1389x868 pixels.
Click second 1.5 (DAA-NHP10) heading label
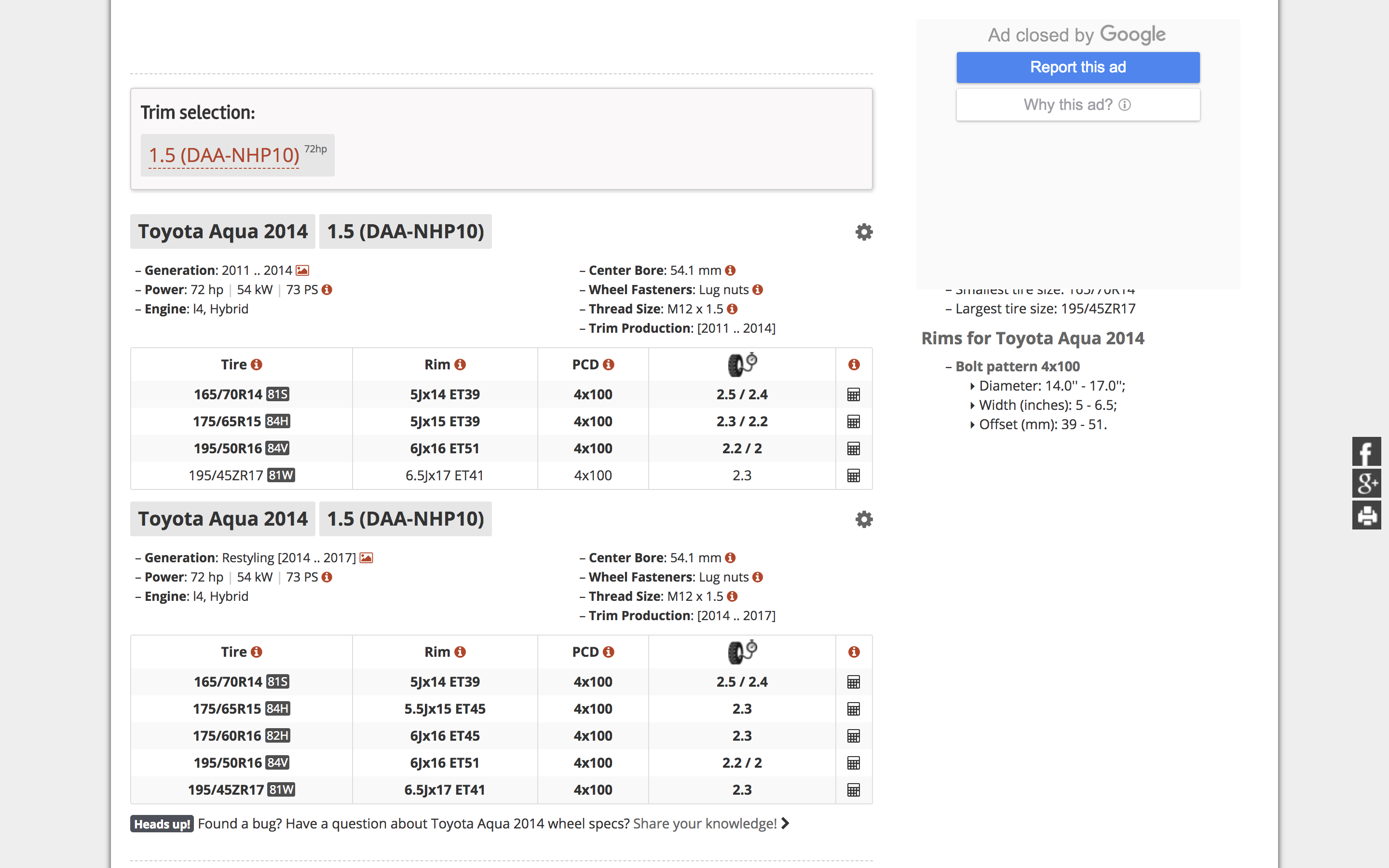coord(405,519)
